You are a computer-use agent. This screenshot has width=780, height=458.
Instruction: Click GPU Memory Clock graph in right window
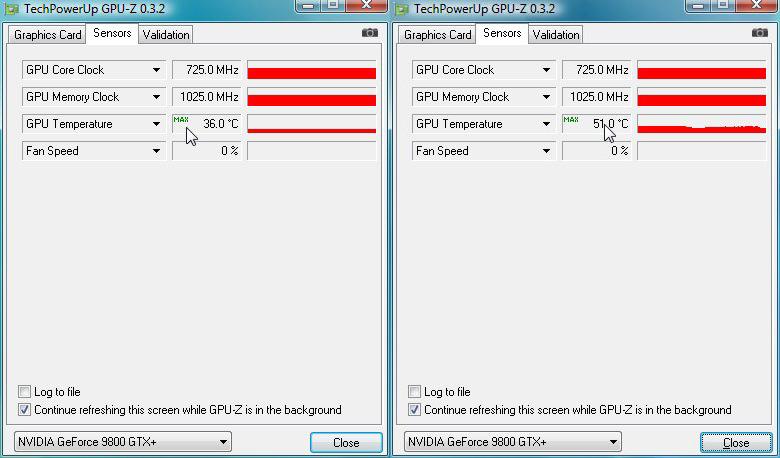(701, 97)
